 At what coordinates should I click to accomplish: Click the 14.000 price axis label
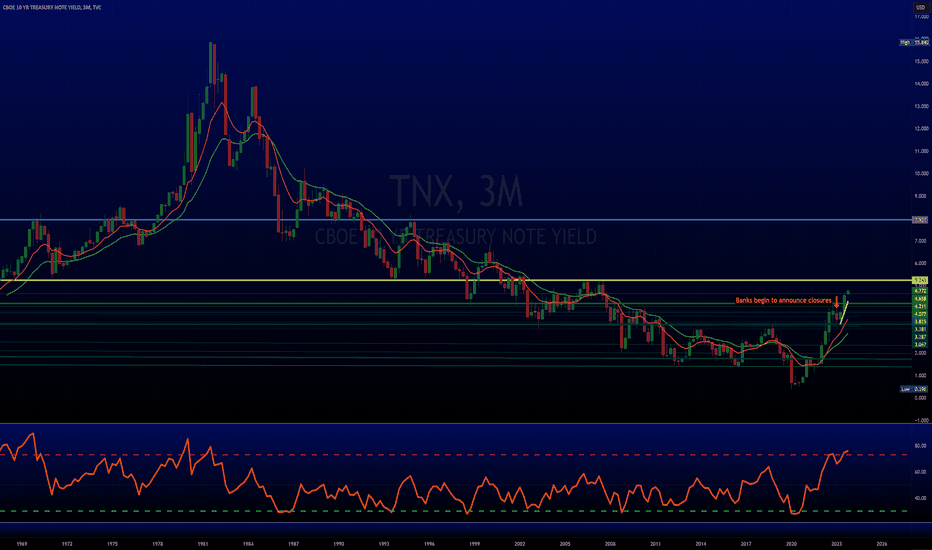coord(921,84)
